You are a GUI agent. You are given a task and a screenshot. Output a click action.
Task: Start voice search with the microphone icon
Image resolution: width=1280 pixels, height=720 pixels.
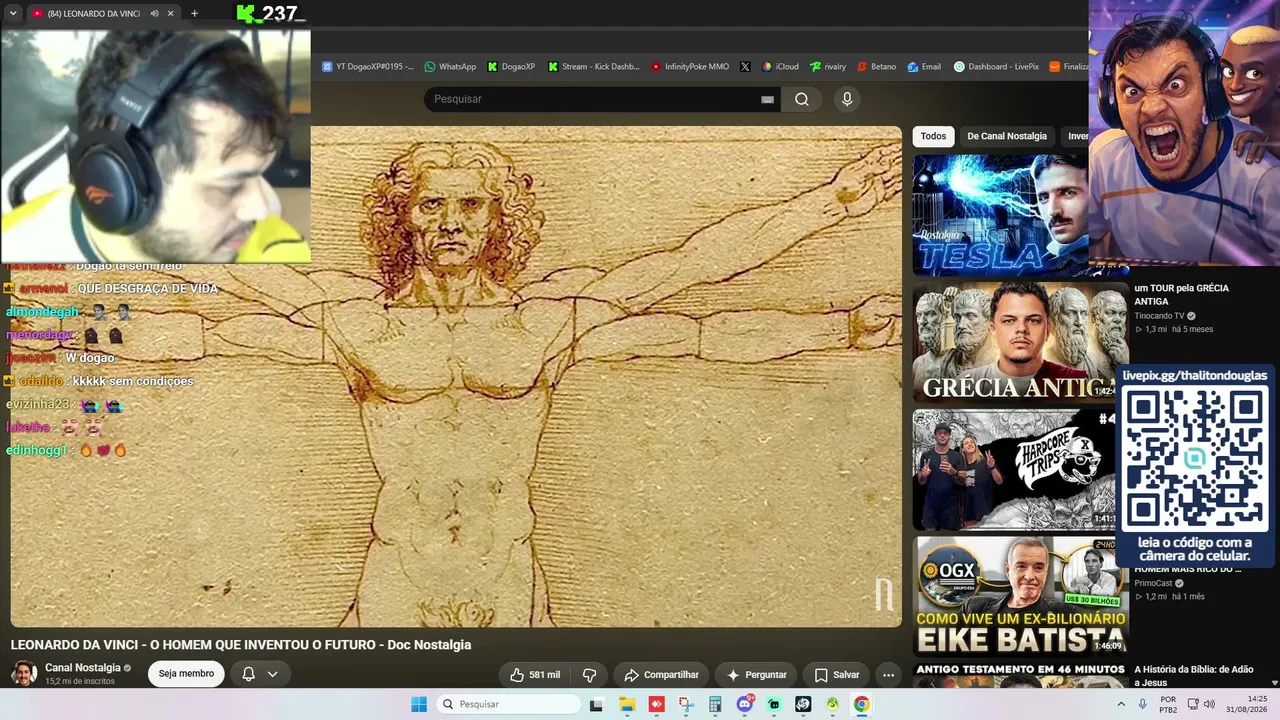point(847,99)
